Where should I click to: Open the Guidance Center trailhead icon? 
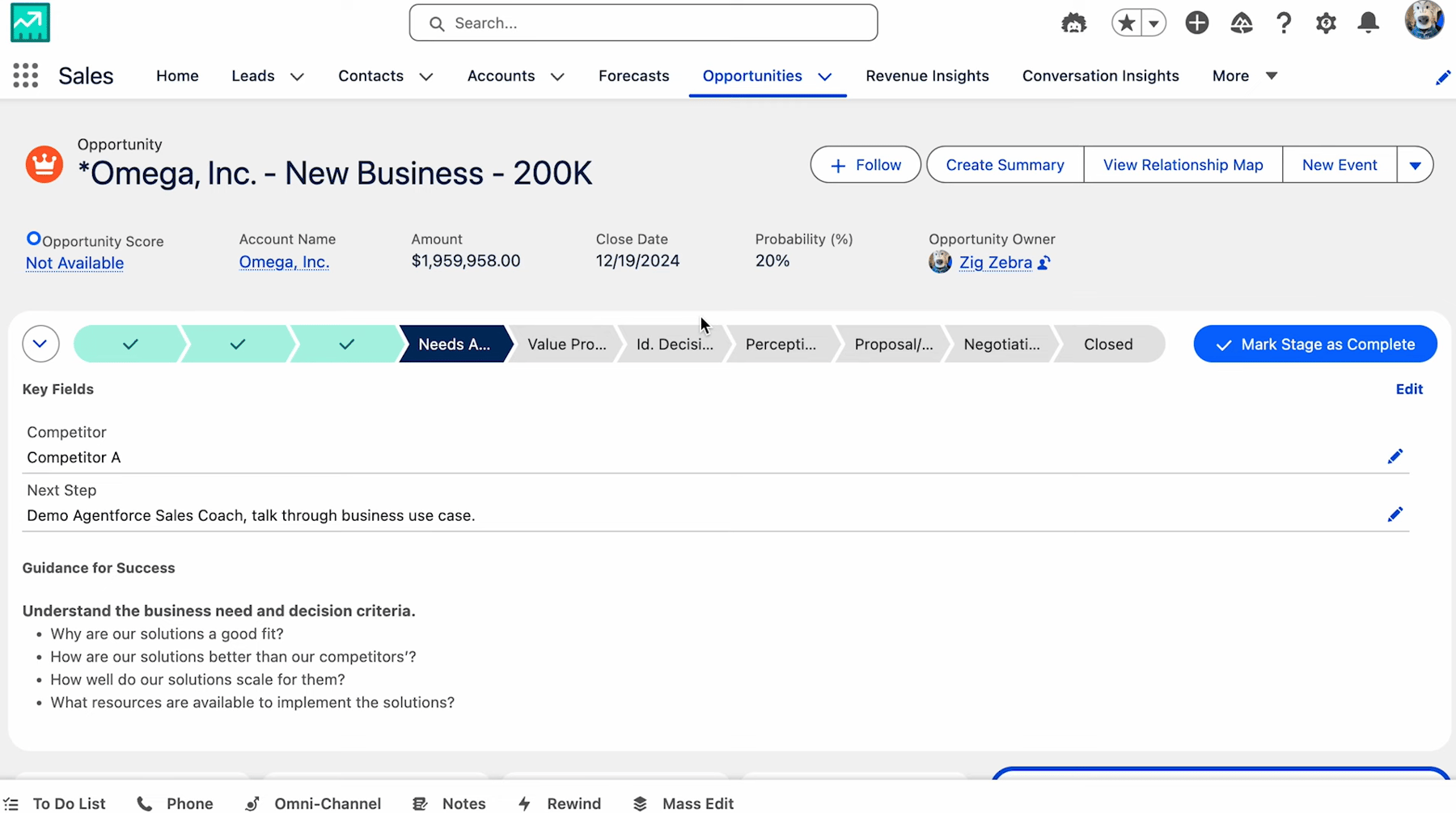[1242, 23]
